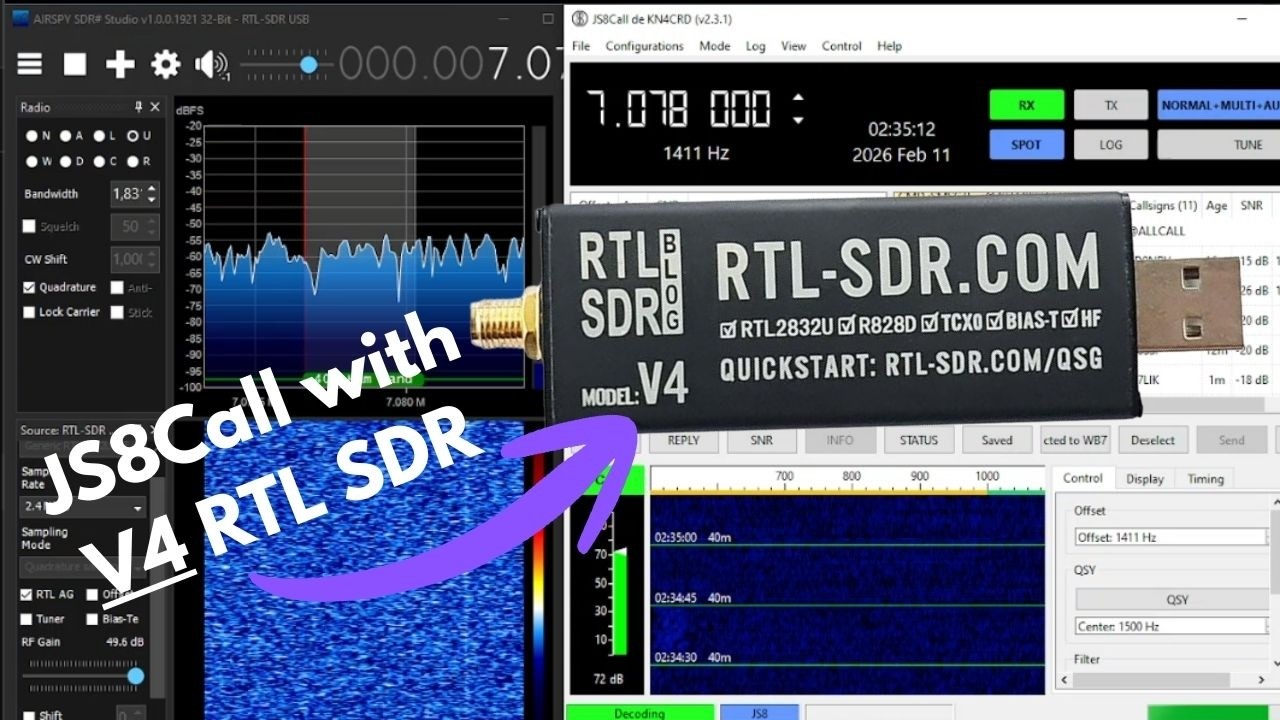The height and width of the screenshot is (720, 1280).
Task: Click the Center: 1500 Hz field
Action: [x=1172, y=626]
